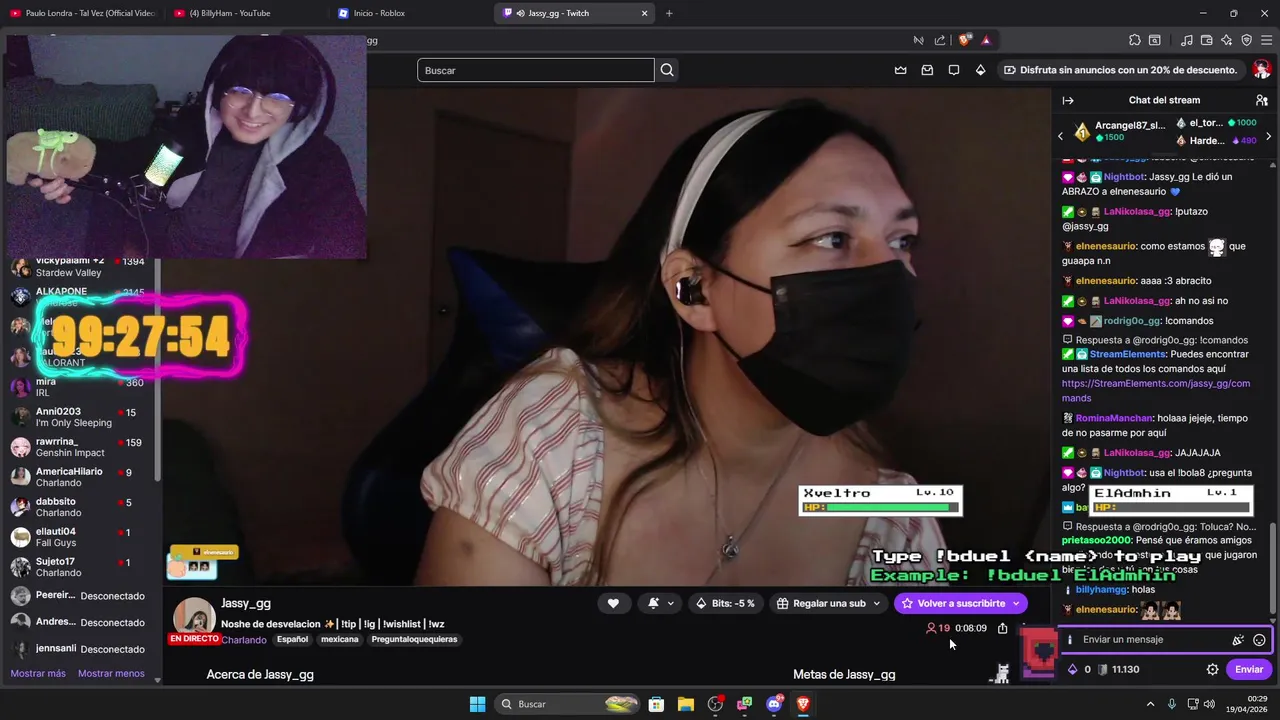Open File Explorer from taskbar
The image size is (1280, 720).
pyautogui.click(x=686, y=704)
